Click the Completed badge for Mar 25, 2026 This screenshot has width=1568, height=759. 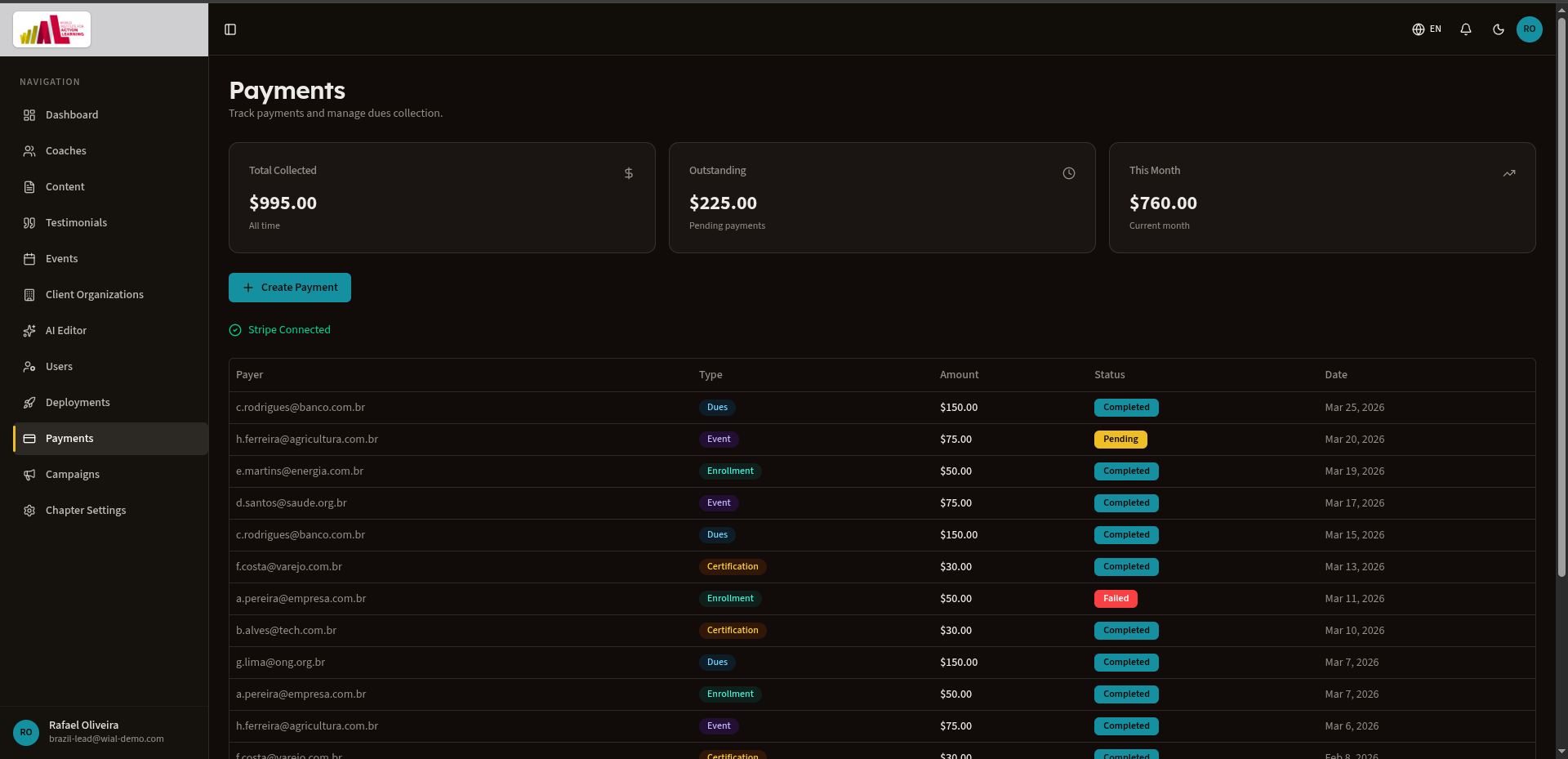(x=1126, y=408)
